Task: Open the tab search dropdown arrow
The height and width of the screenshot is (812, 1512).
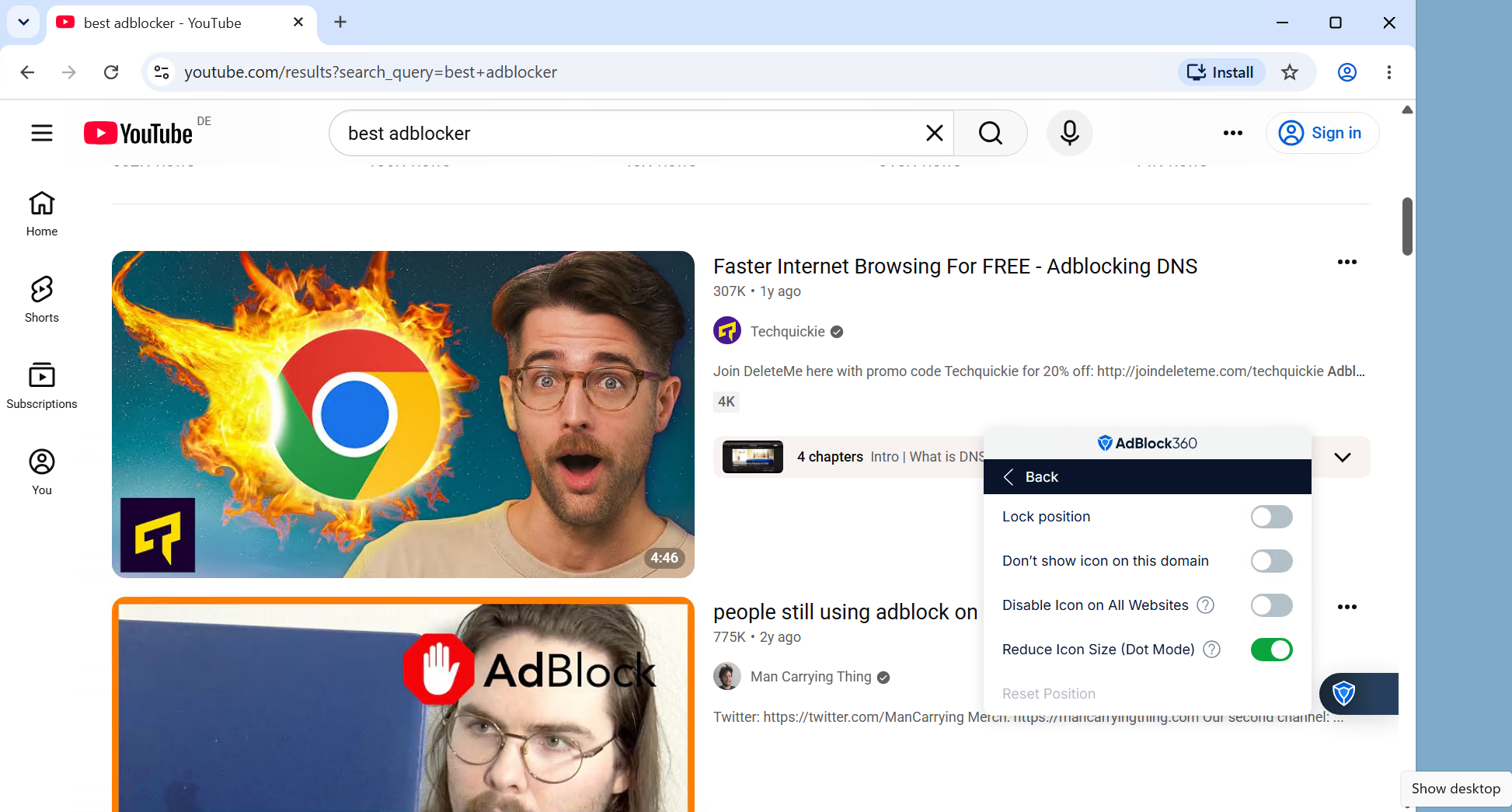Action: [x=23, y=23]
